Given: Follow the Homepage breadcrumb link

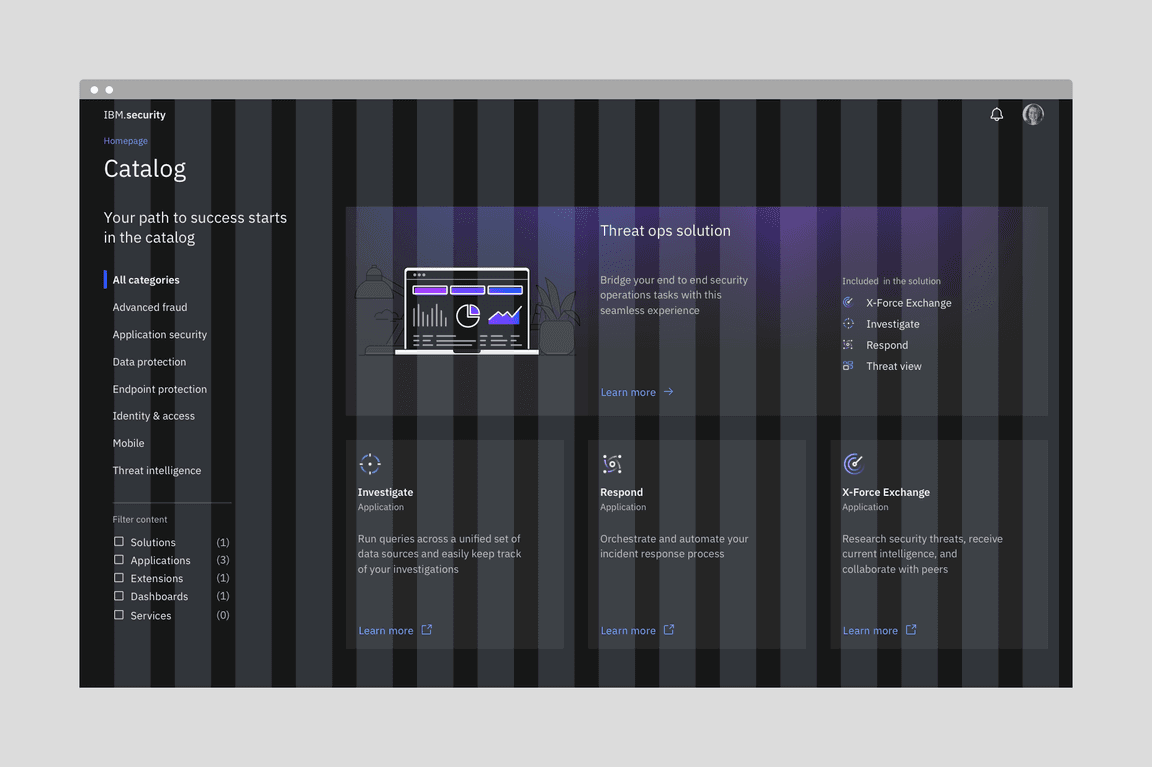Looking at the screenshot, I should coord(126,141).
